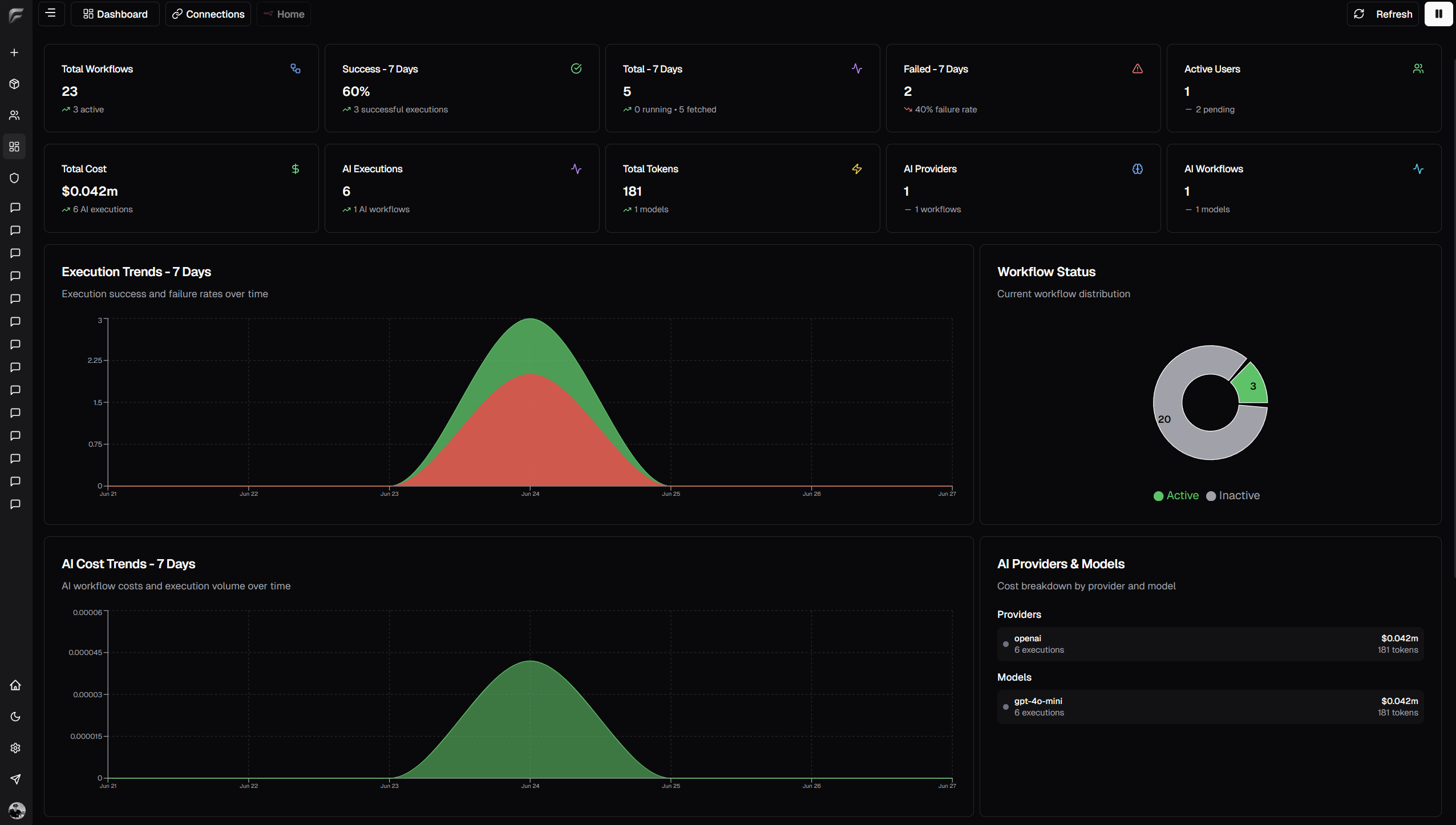Screen dimensions: 1456x825
Task: Click the paper plane send icon
Action: pyautogui.click(x=15, y=779)
